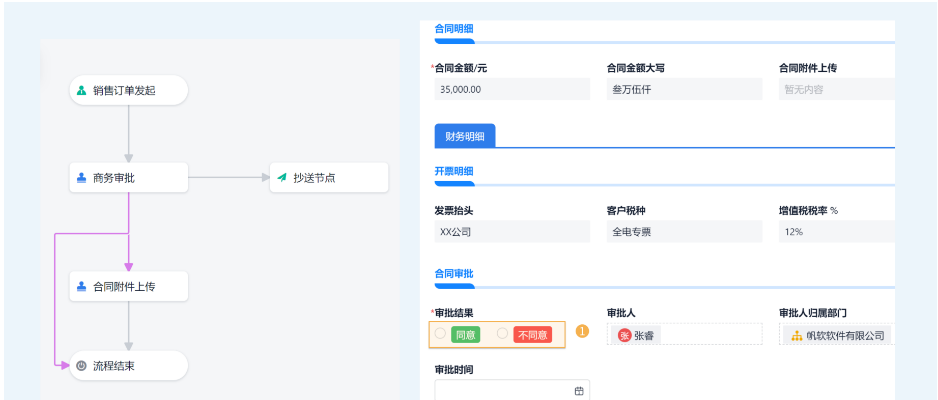Select the 抄送节点 flow node
The image size is (938, 400).
click(x=329, y=178)
